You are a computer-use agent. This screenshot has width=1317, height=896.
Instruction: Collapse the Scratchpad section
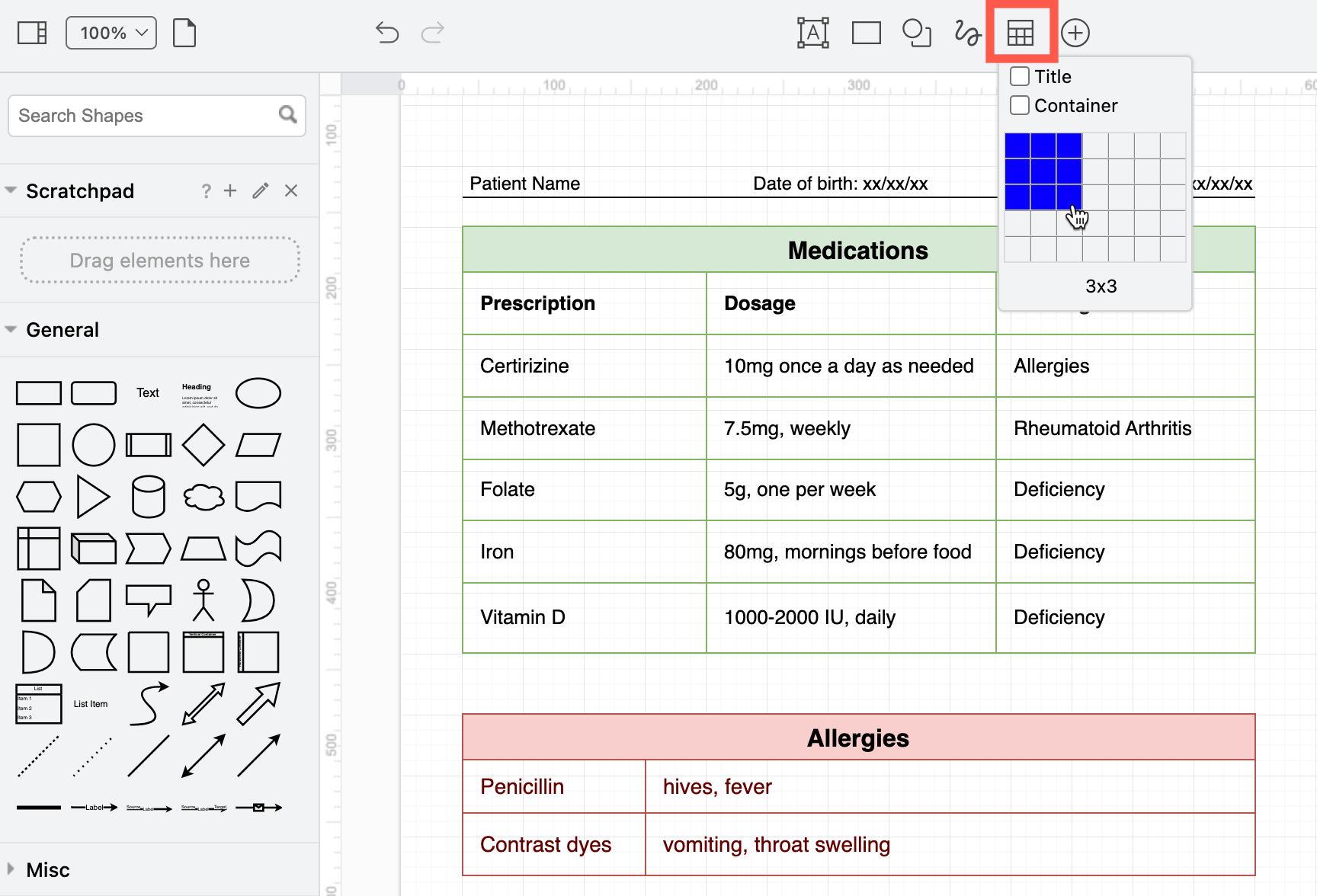pos(11,190)
